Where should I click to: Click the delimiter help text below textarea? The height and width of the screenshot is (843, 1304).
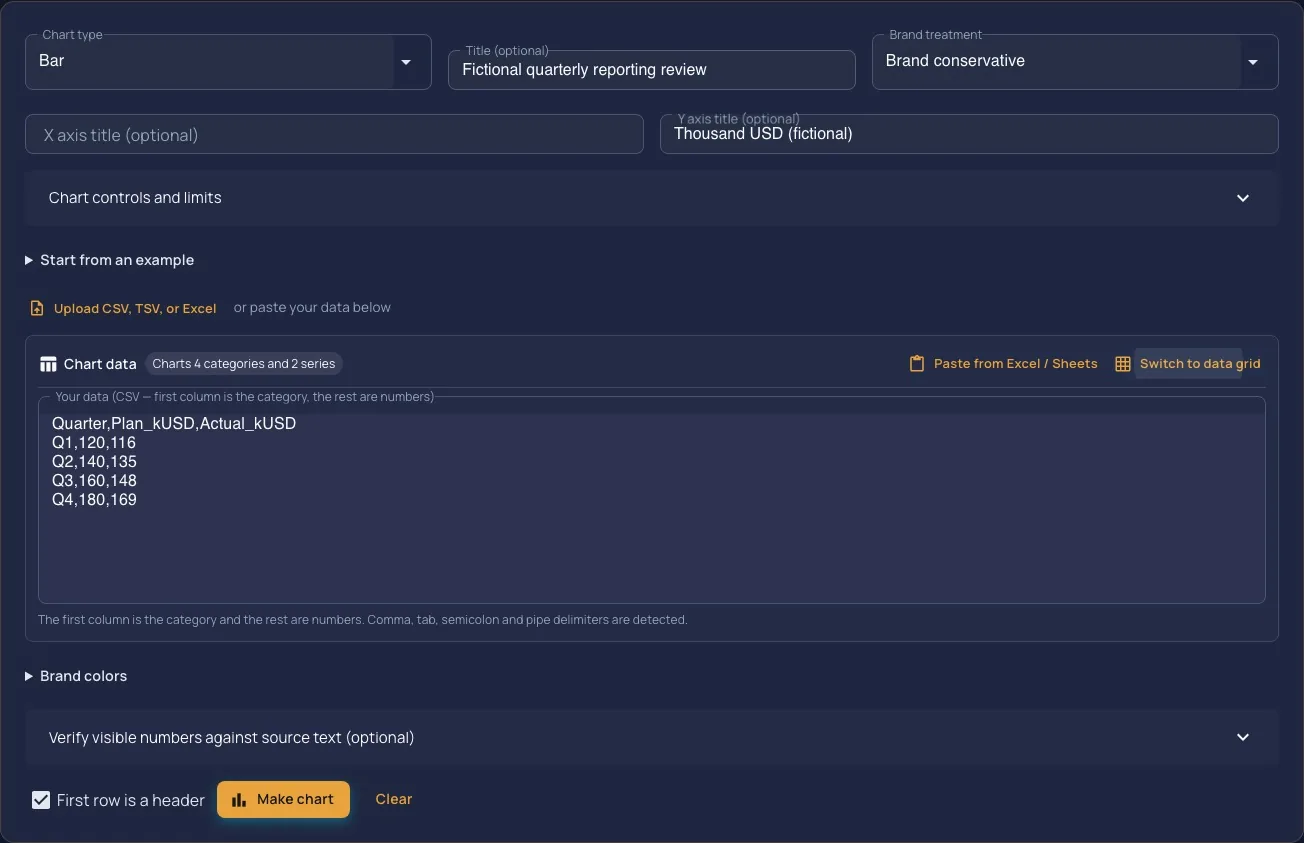point(363,620)
